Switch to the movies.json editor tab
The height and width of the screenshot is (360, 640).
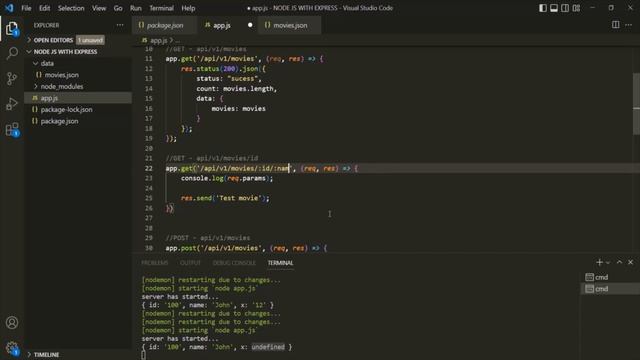[x=290, y=25]
